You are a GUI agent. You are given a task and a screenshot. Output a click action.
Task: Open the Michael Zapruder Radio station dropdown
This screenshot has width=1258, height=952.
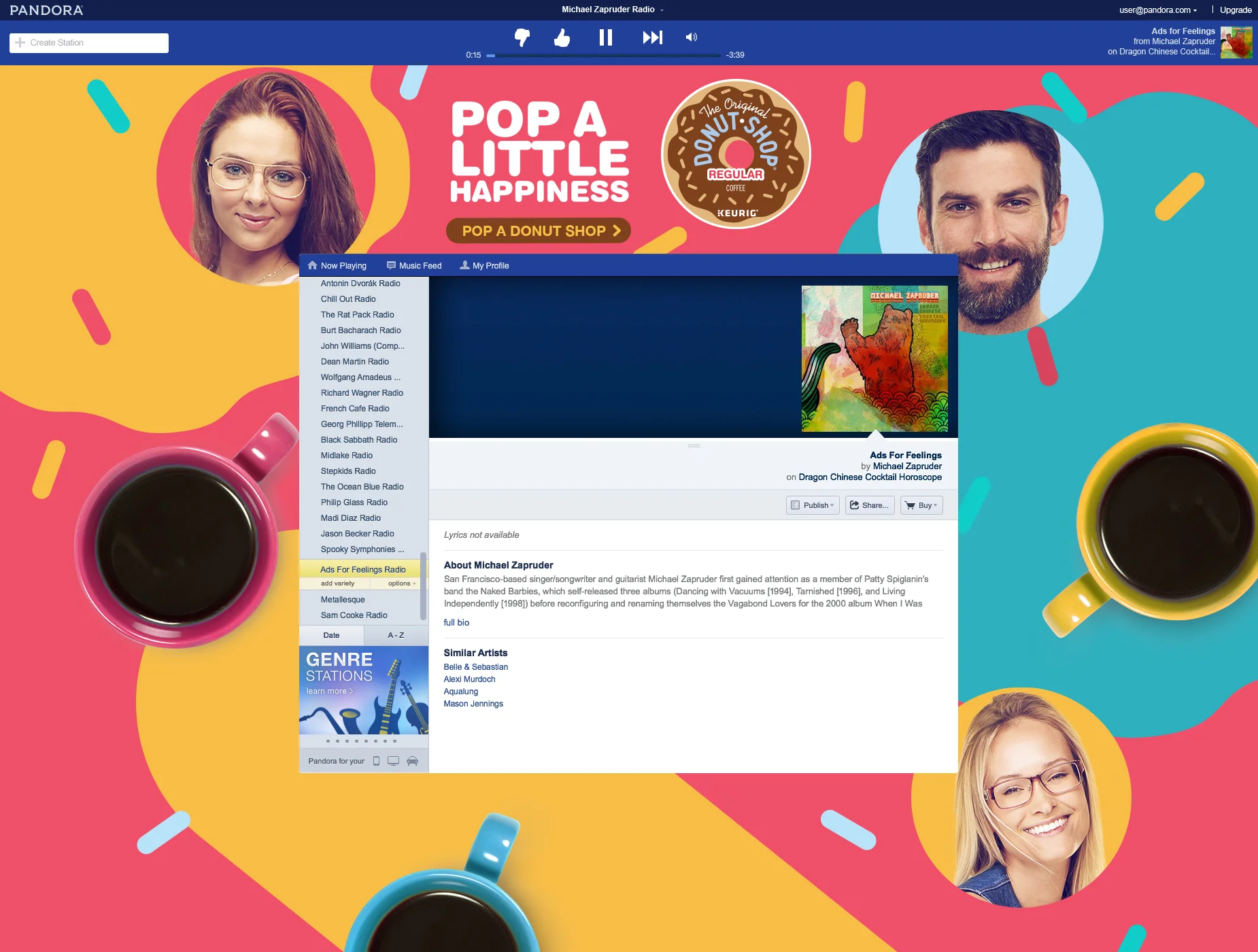[x=613, y=10]
